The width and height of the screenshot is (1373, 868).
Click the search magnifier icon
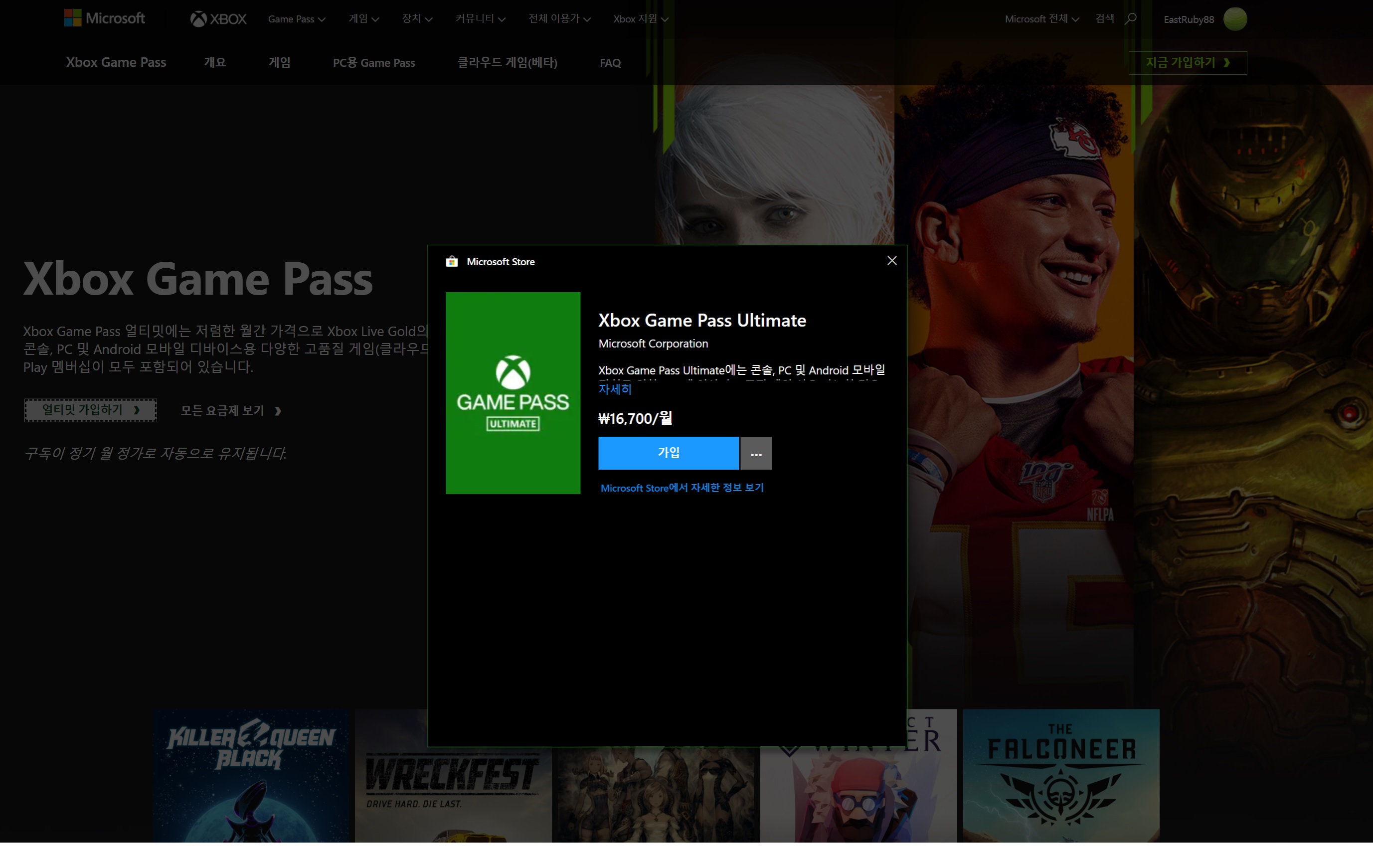click(1131, 19)
